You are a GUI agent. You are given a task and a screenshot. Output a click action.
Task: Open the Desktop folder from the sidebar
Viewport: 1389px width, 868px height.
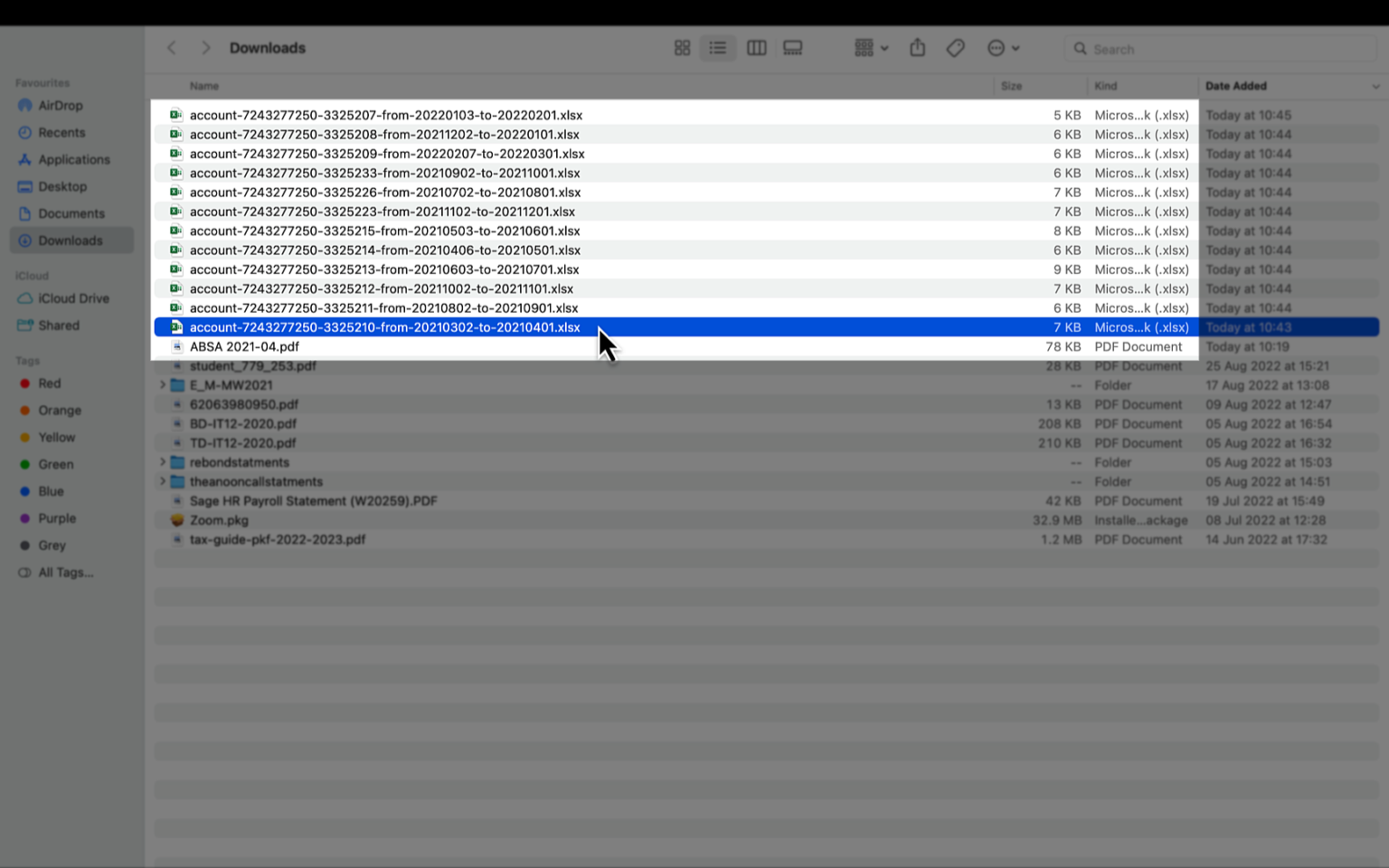(63, 186)
